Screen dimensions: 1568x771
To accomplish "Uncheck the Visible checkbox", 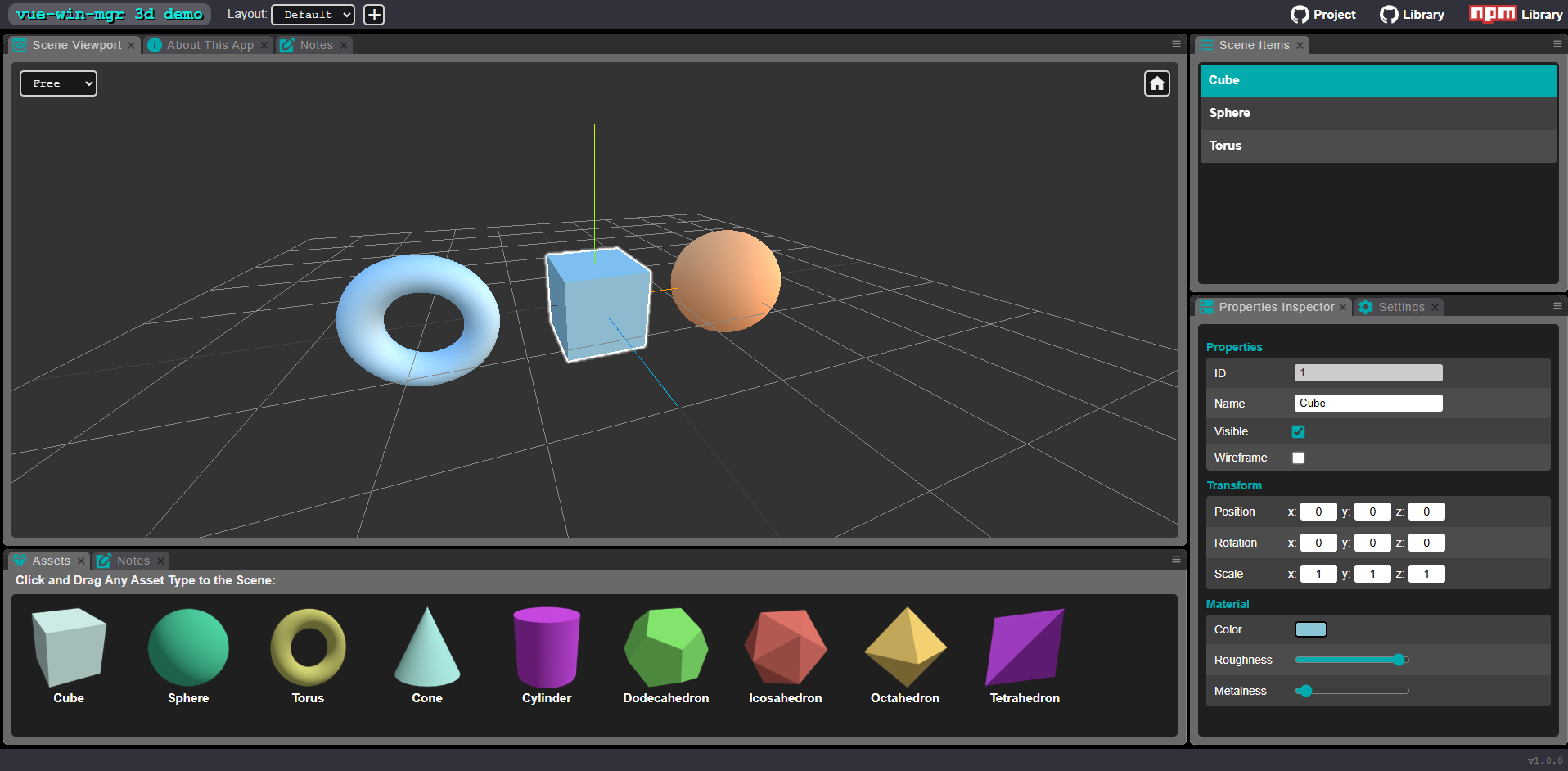I will [1298, 431].
